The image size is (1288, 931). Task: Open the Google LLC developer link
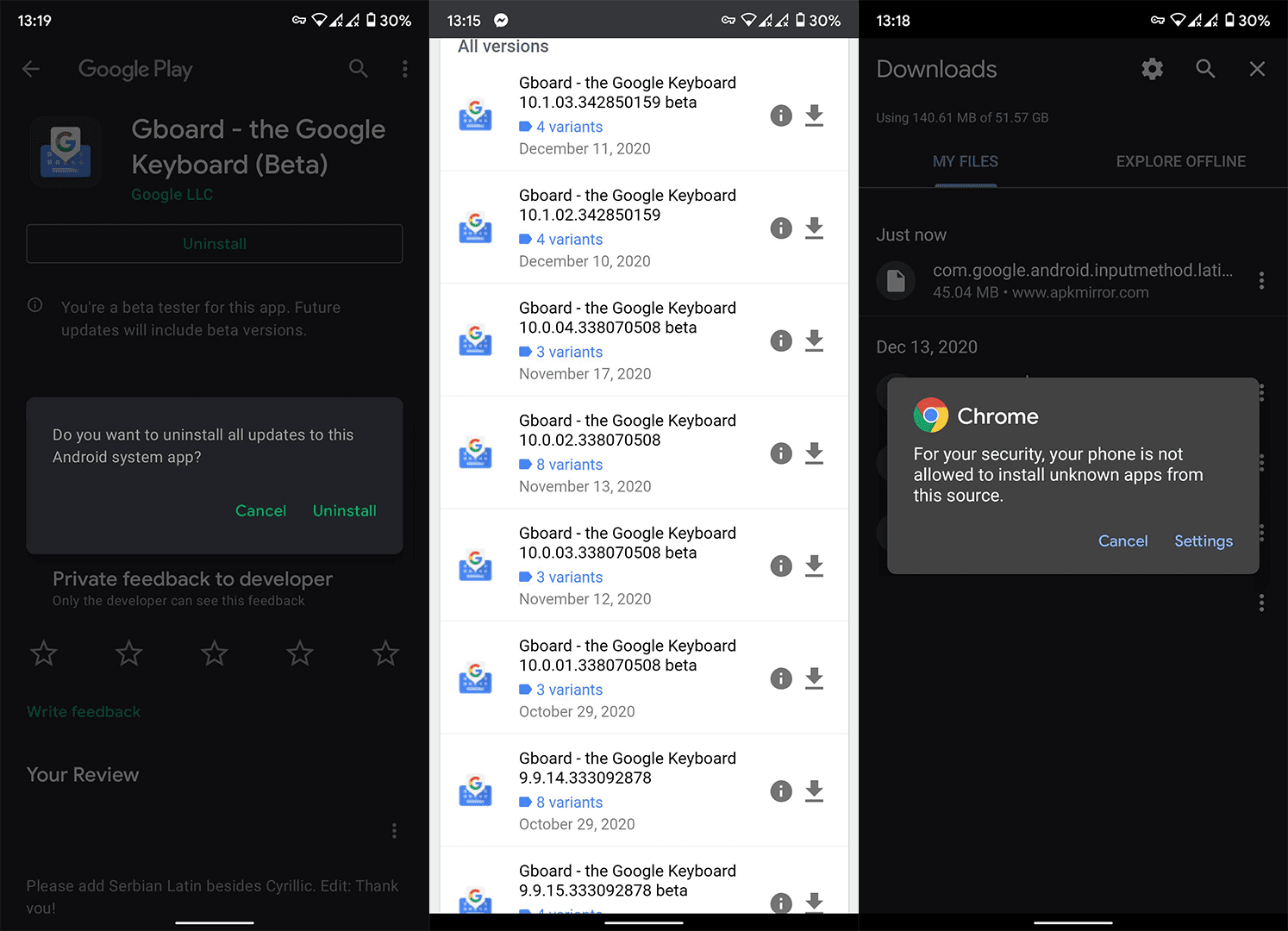coord(172,195)
